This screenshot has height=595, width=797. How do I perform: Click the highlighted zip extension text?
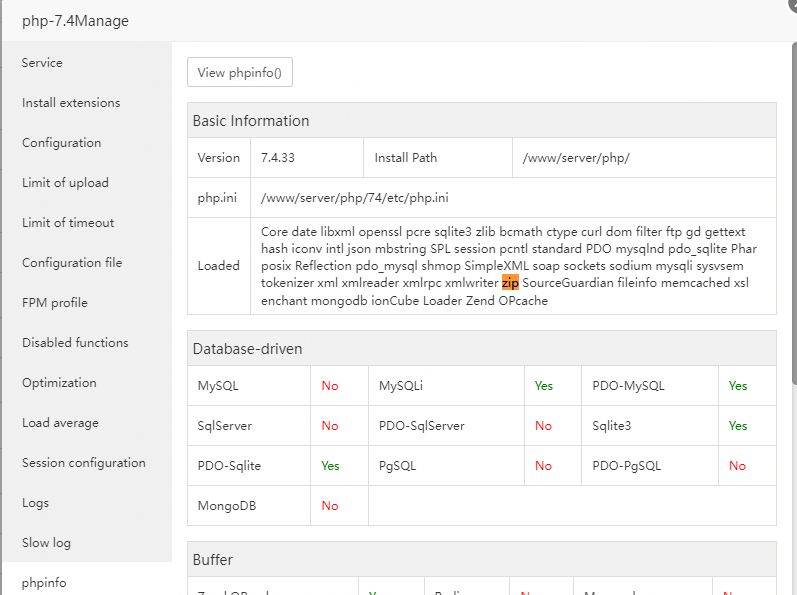coord(510,283)
